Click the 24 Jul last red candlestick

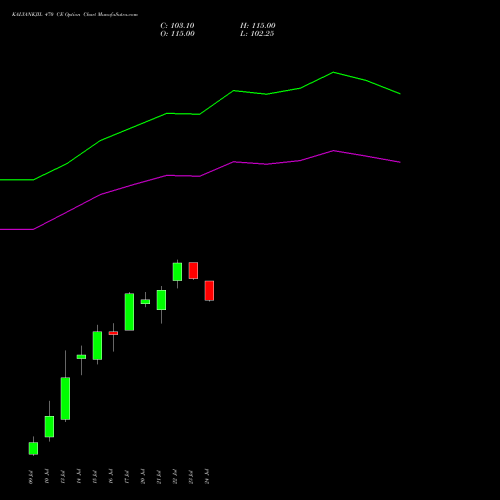(209, 291)
